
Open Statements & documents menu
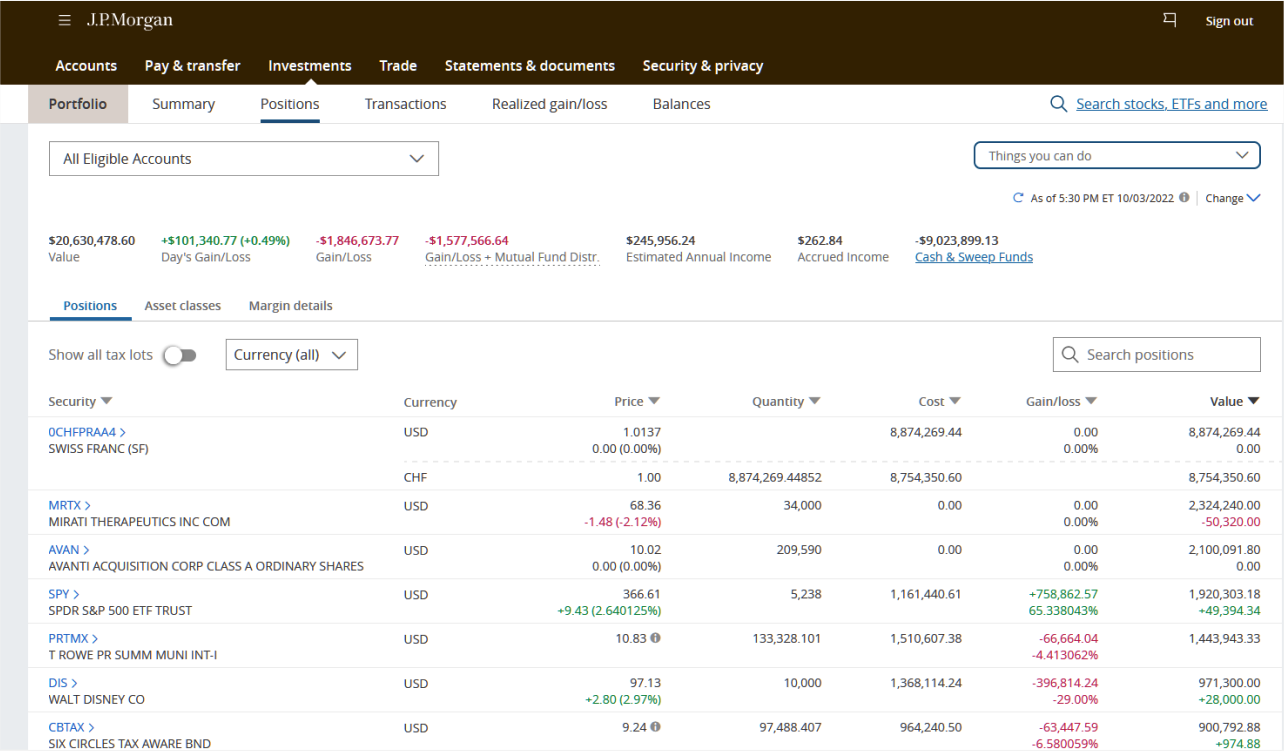click(x=530, y=66)
